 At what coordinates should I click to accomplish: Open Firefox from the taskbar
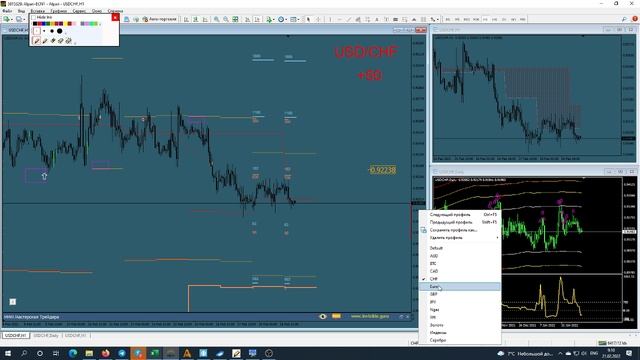[105, 353]
